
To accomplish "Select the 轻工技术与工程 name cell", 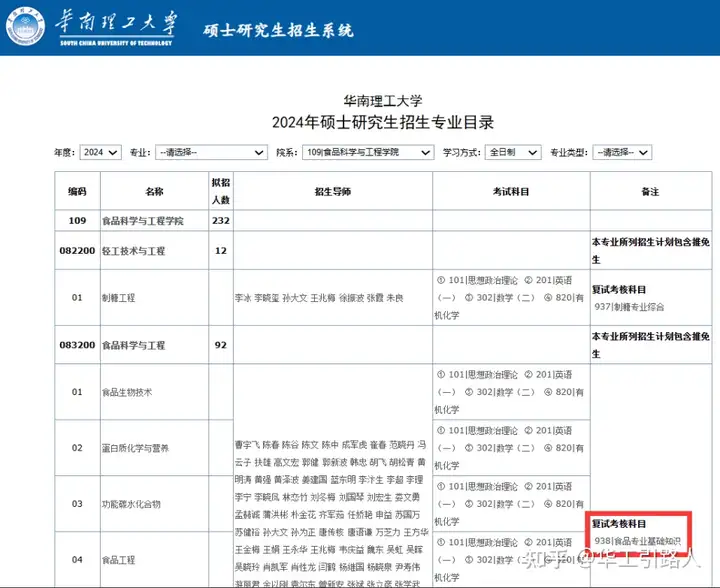I will pyautogui.click(x=154, y=251).
